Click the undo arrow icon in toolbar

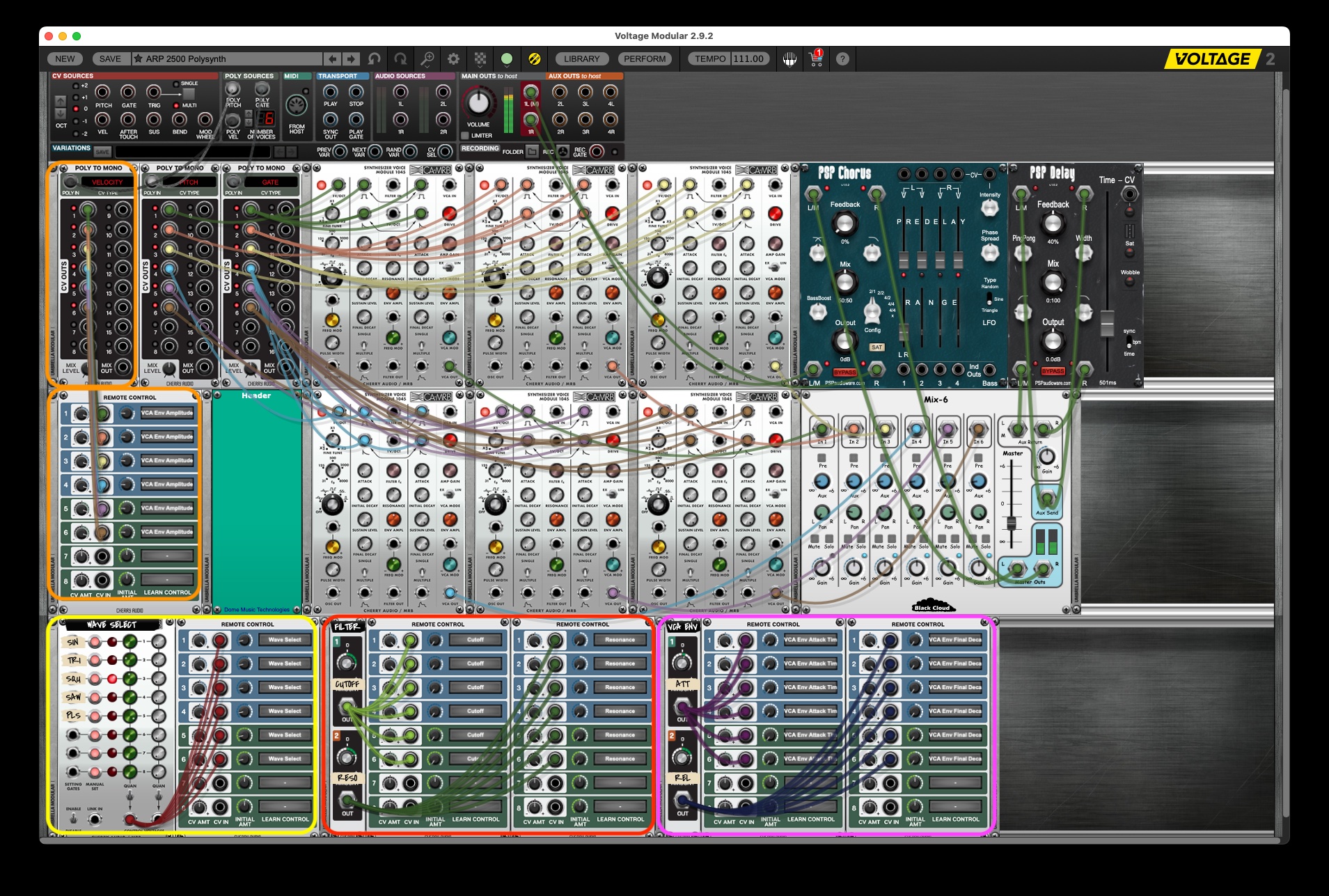(x=375, y=59)
